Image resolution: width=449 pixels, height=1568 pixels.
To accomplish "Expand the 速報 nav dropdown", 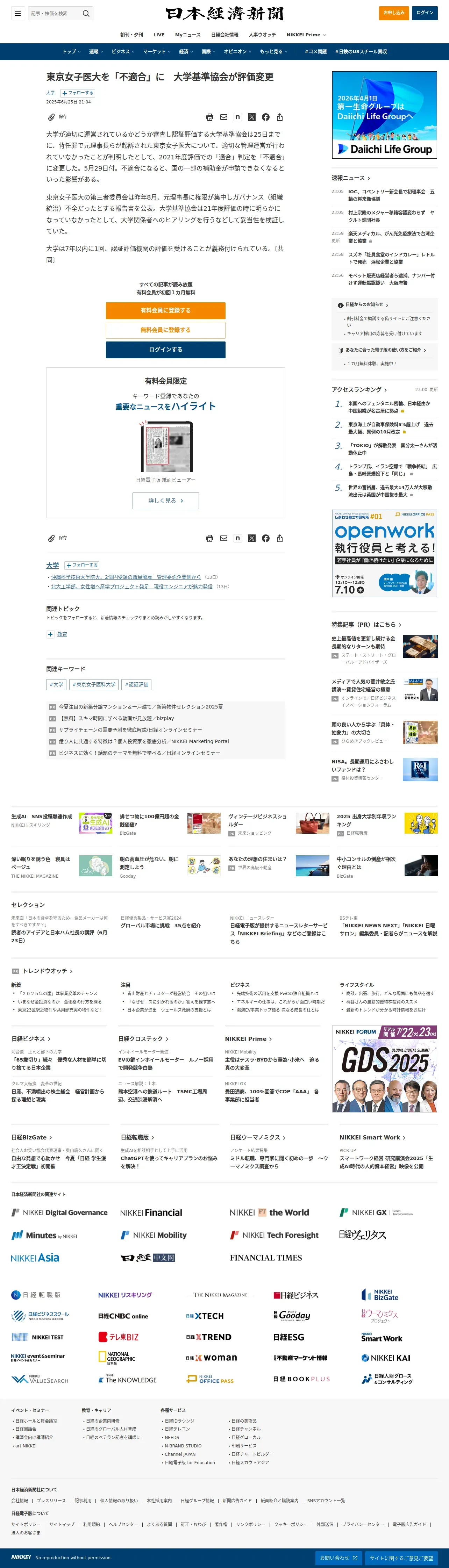I will tap(96, 52).
